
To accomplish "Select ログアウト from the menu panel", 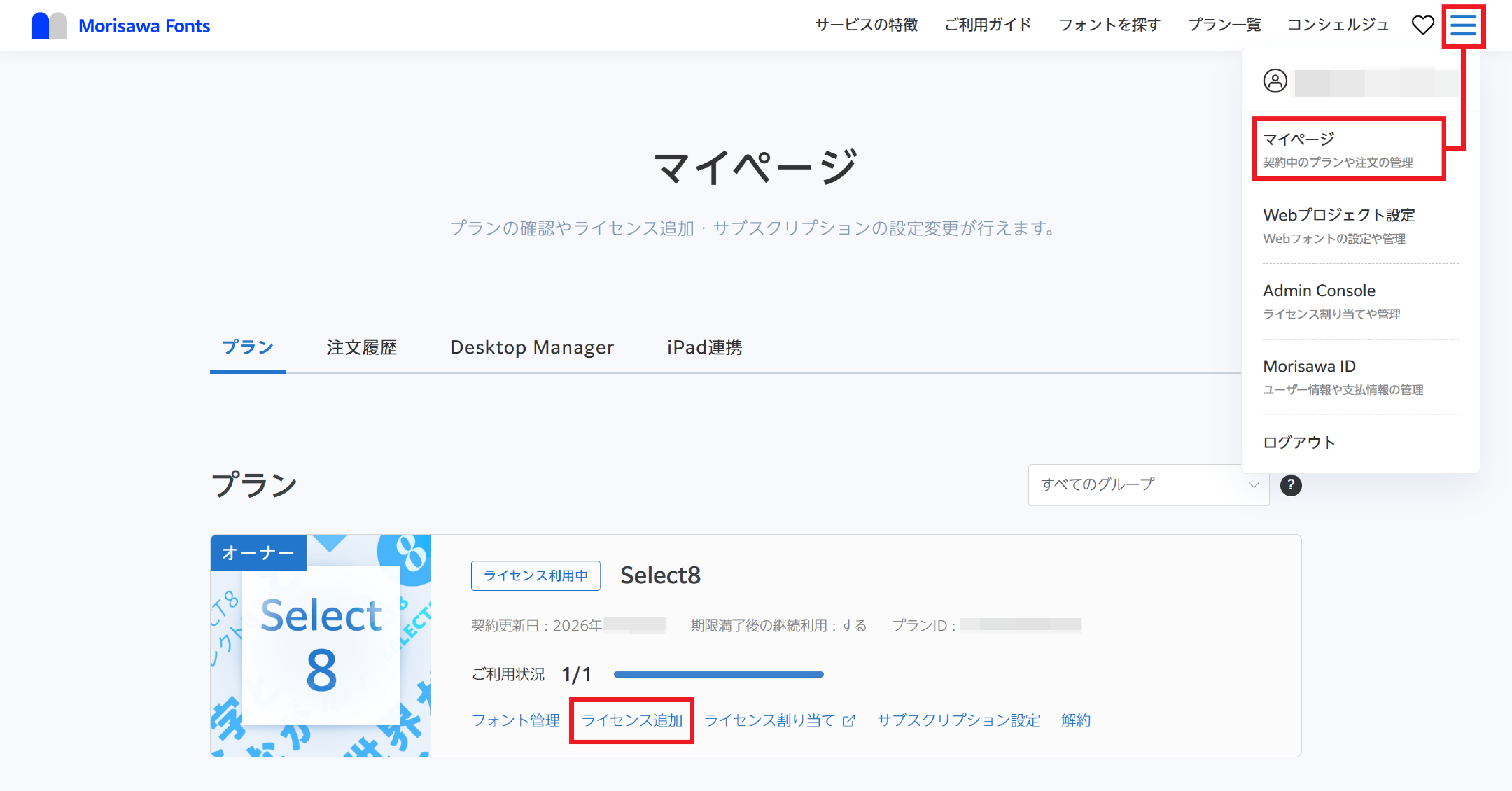I will tap(1298, 443).
